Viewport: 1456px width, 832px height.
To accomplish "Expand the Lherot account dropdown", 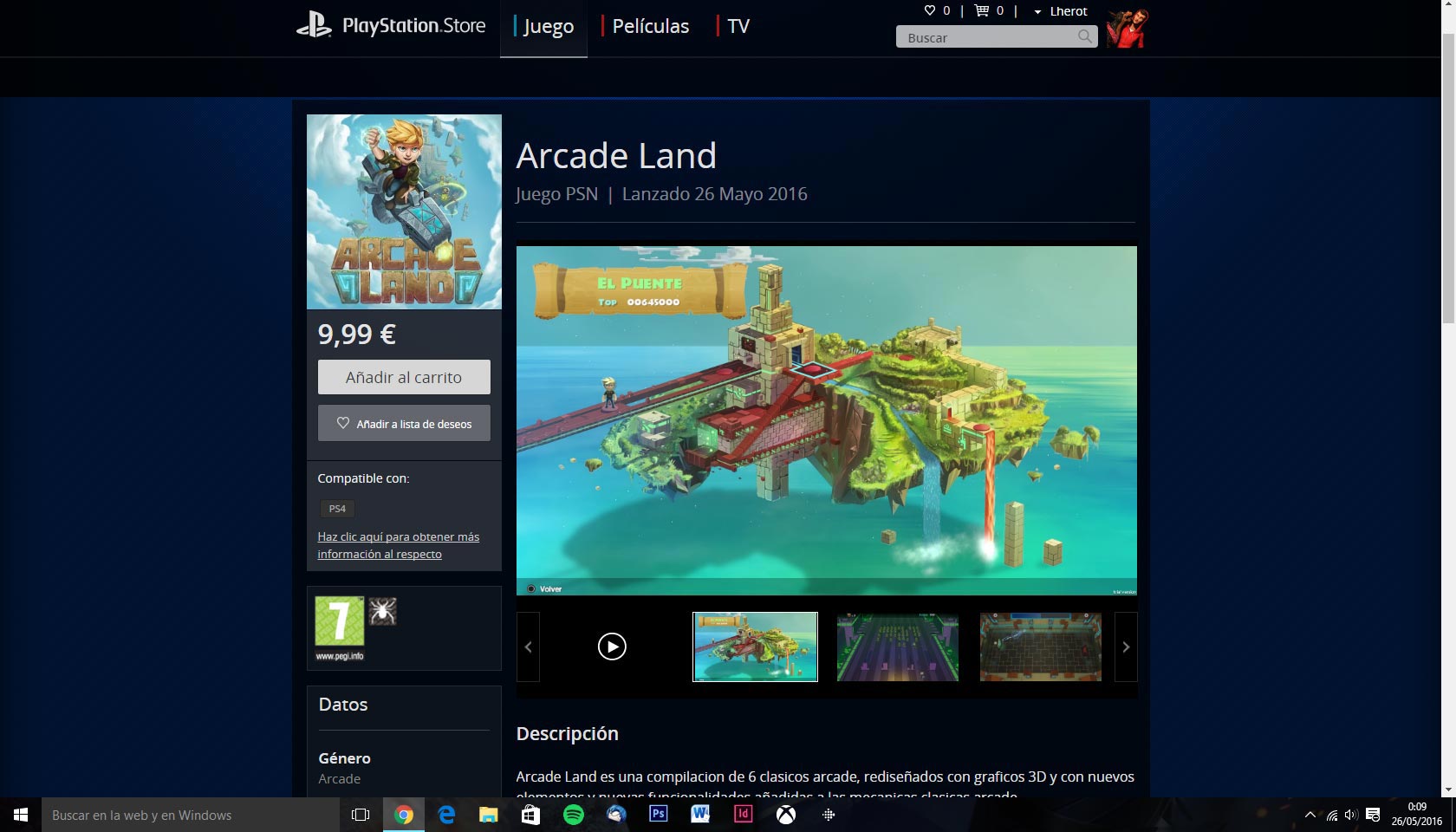I will [x=1060, y=11].
